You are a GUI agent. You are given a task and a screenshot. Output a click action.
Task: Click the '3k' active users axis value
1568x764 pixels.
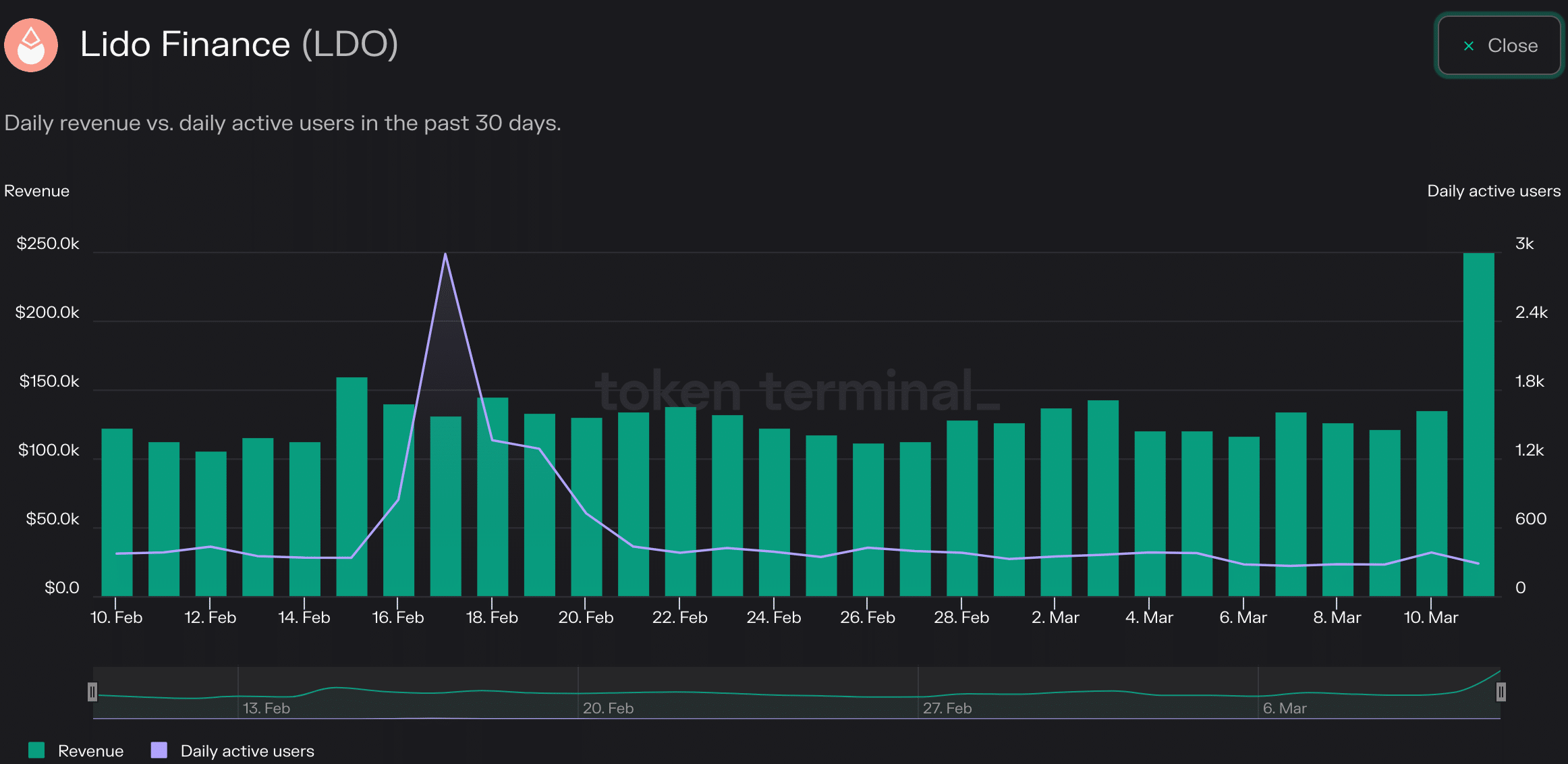(1525, 244)
